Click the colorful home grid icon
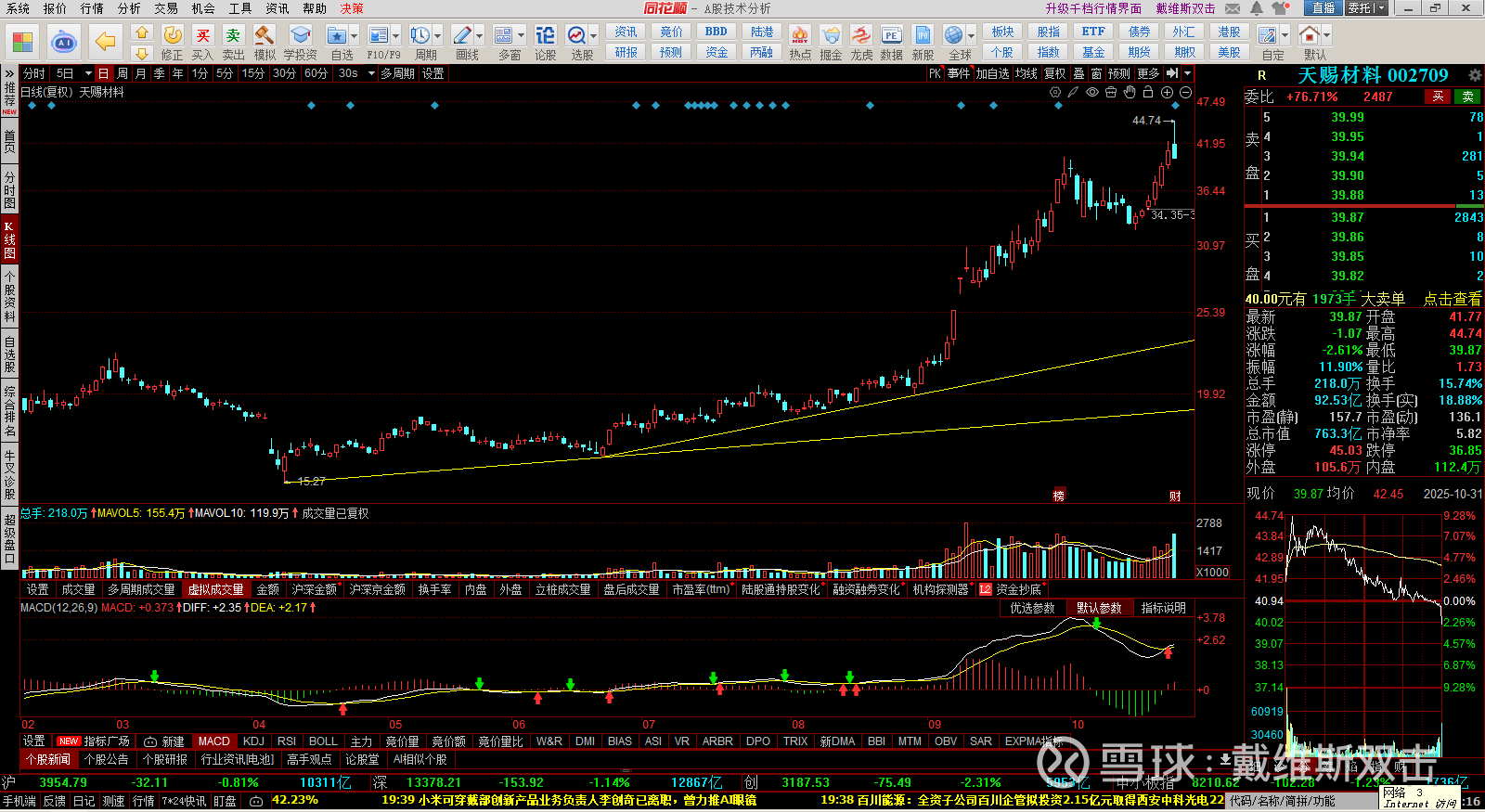The image size is (1485, 812). pos(22,42)
